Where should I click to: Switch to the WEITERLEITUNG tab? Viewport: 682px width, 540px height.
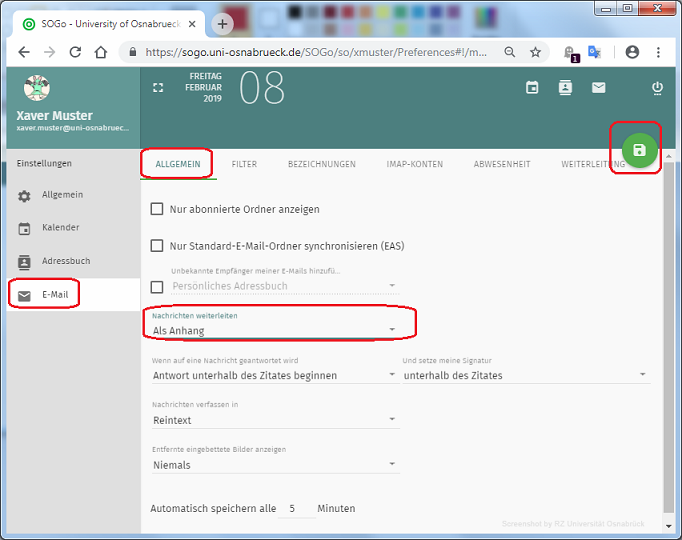(x=593, y=164)
